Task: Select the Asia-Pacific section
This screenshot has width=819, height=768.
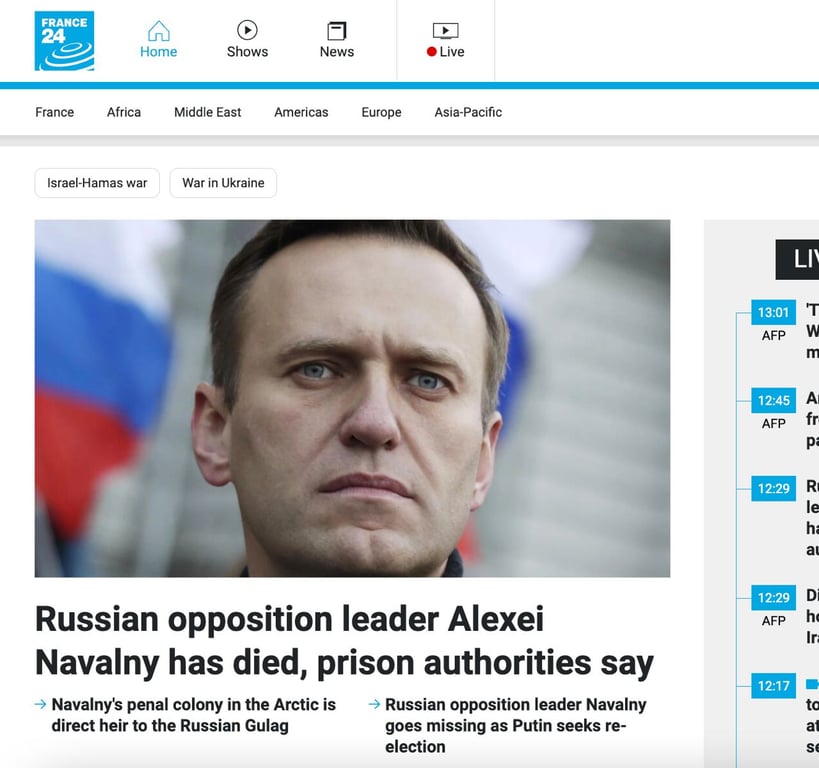Action: point(468,112)
